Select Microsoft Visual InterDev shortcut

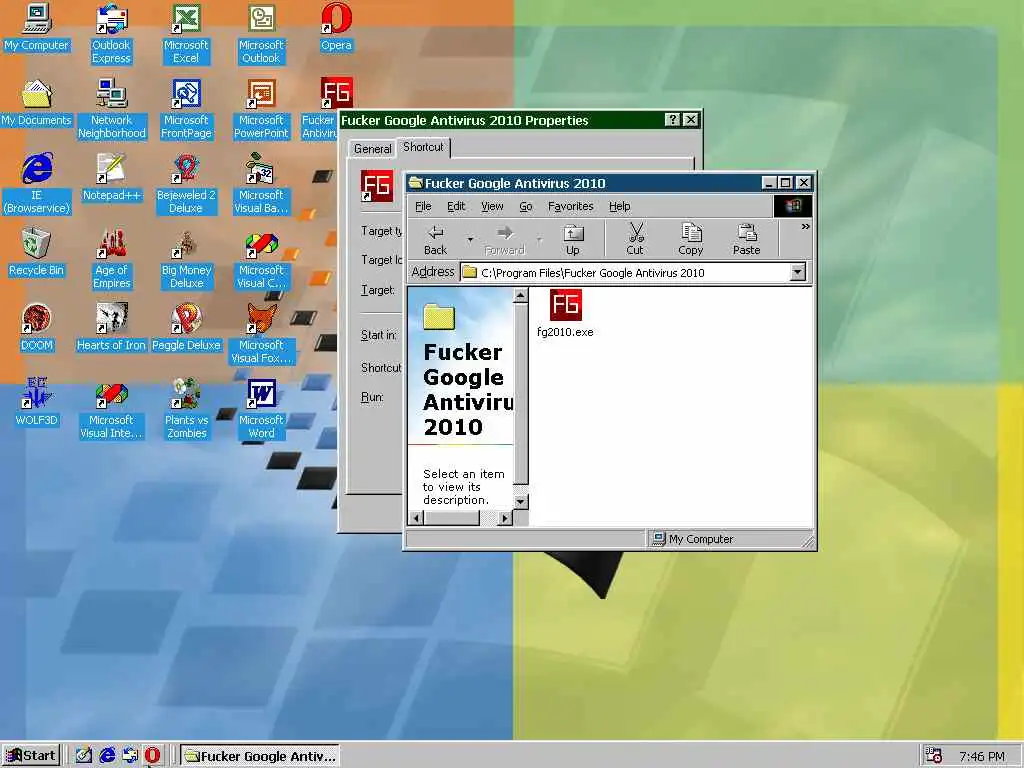[111, 409]
